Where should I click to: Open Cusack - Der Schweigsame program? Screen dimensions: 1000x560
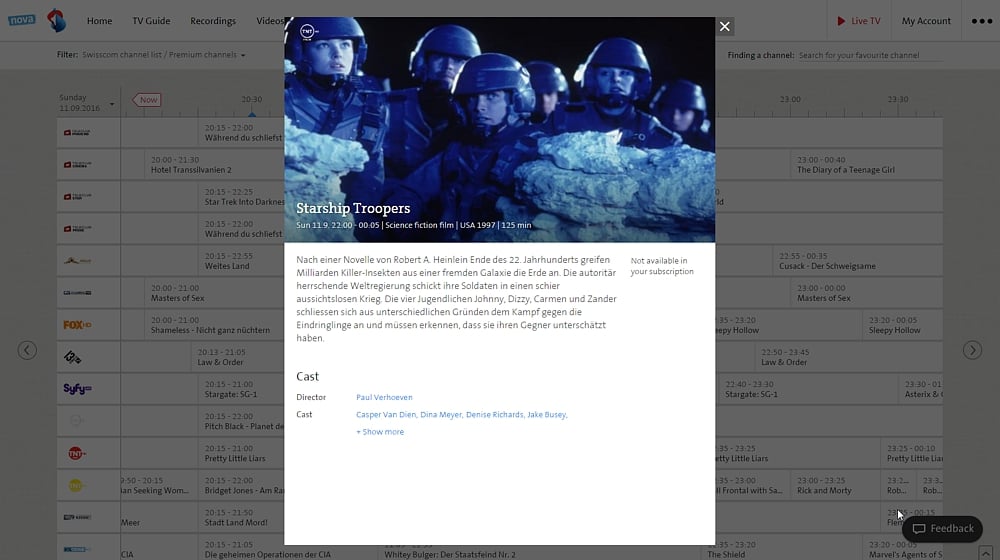pos(857,261)
